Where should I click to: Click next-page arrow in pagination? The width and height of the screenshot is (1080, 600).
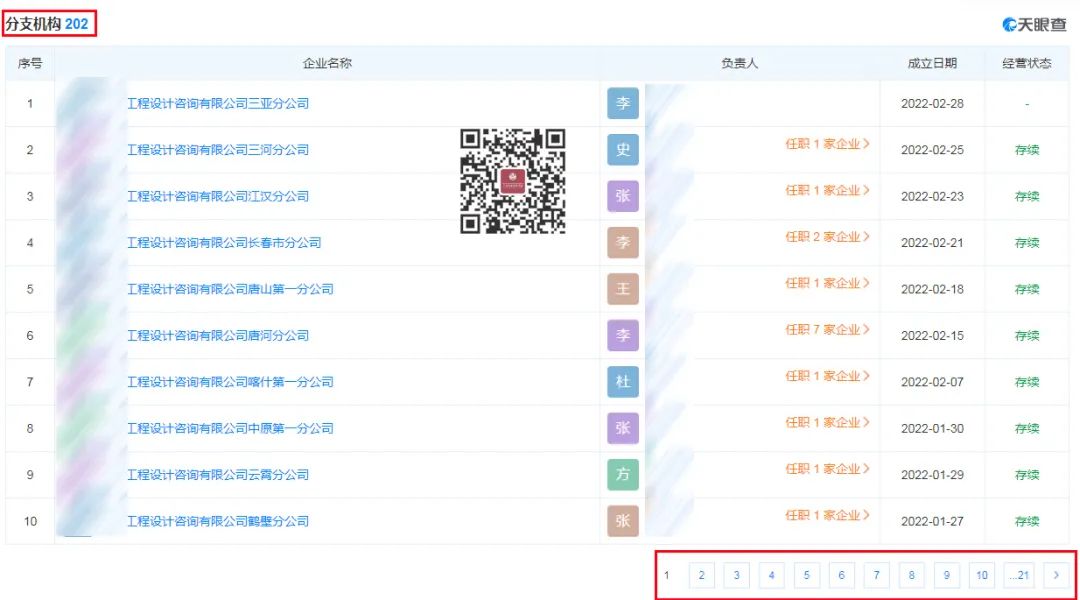pyautogui.click(x=1056, y=575)
